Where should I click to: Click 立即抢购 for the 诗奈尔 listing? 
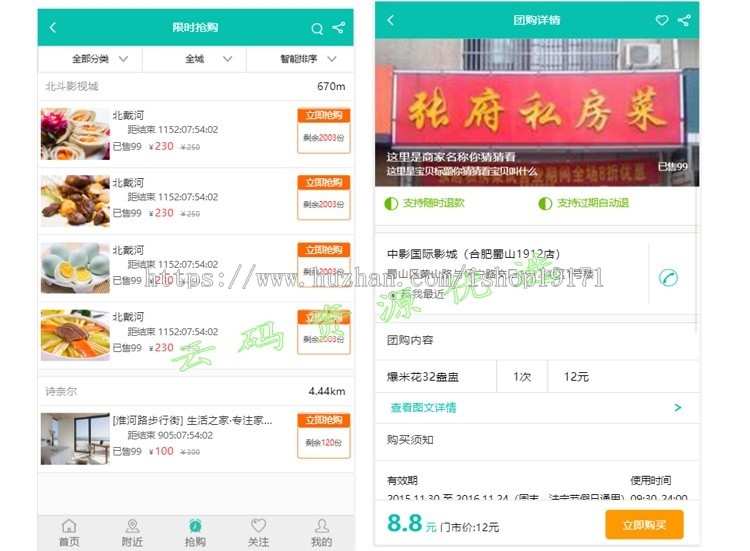(x=323, y=421)
